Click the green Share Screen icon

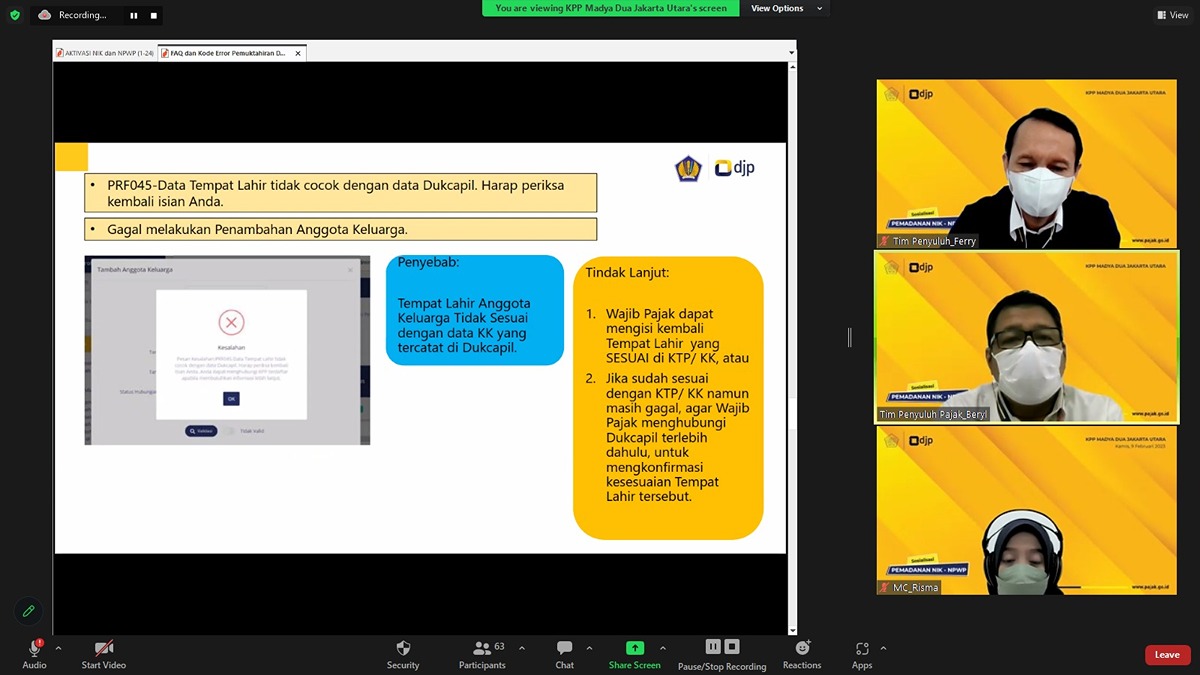tap(634, 648)
